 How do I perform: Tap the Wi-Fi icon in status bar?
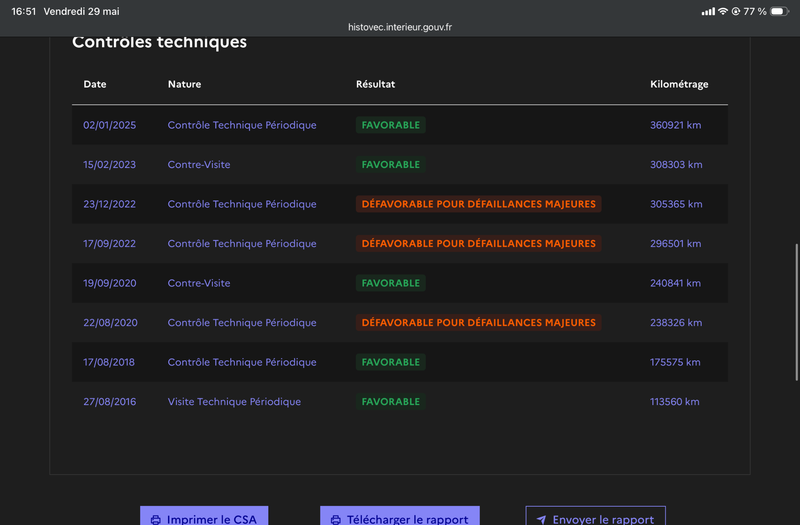pyautogui.click(x=723, y=11)
